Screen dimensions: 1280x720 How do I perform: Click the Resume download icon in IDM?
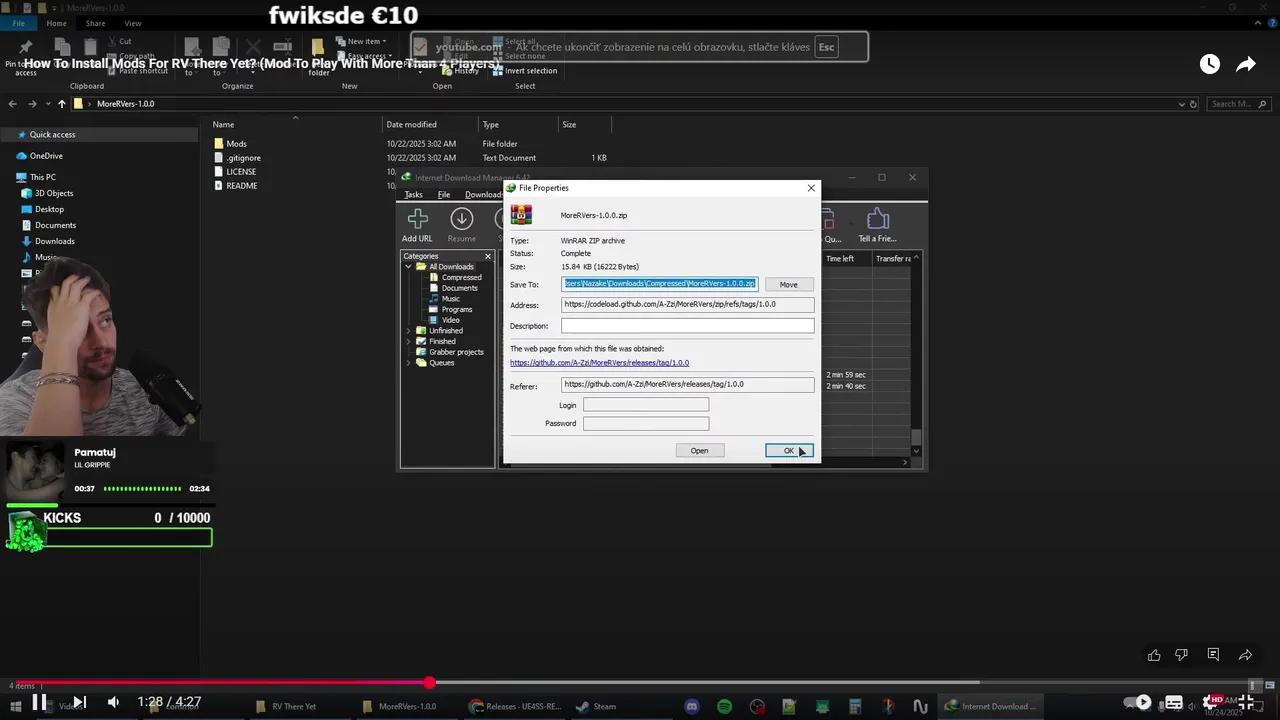(461, 219)
